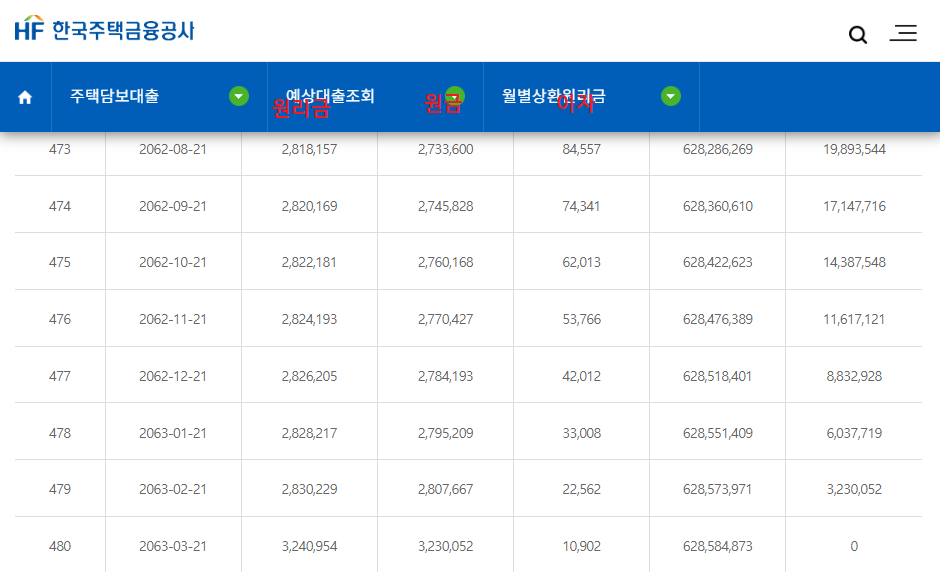The image size is (940, 572).
Task: Click value 2,826,205
Action: 309,376
